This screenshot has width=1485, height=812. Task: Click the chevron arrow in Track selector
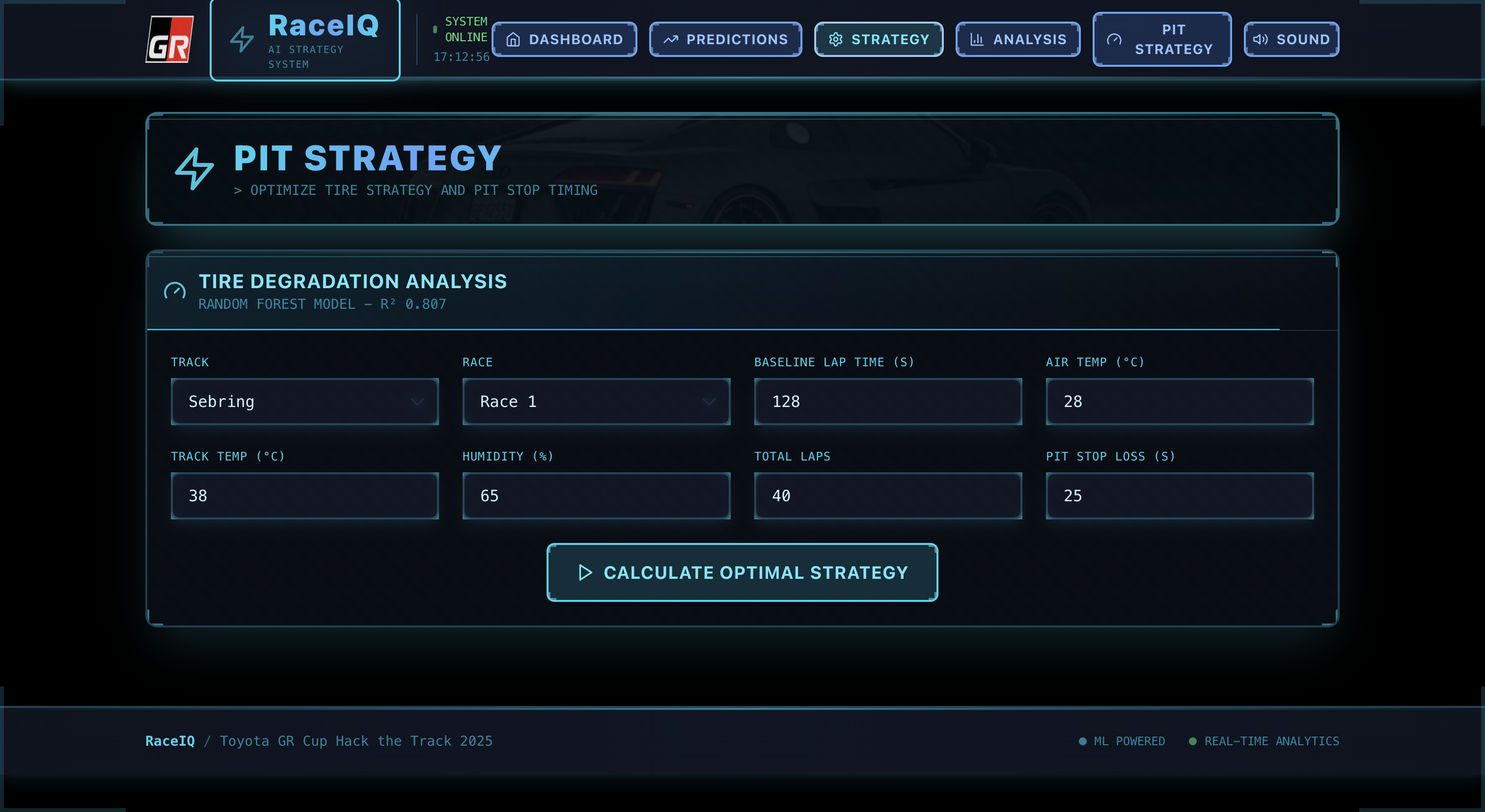click(x=417, y=402)
